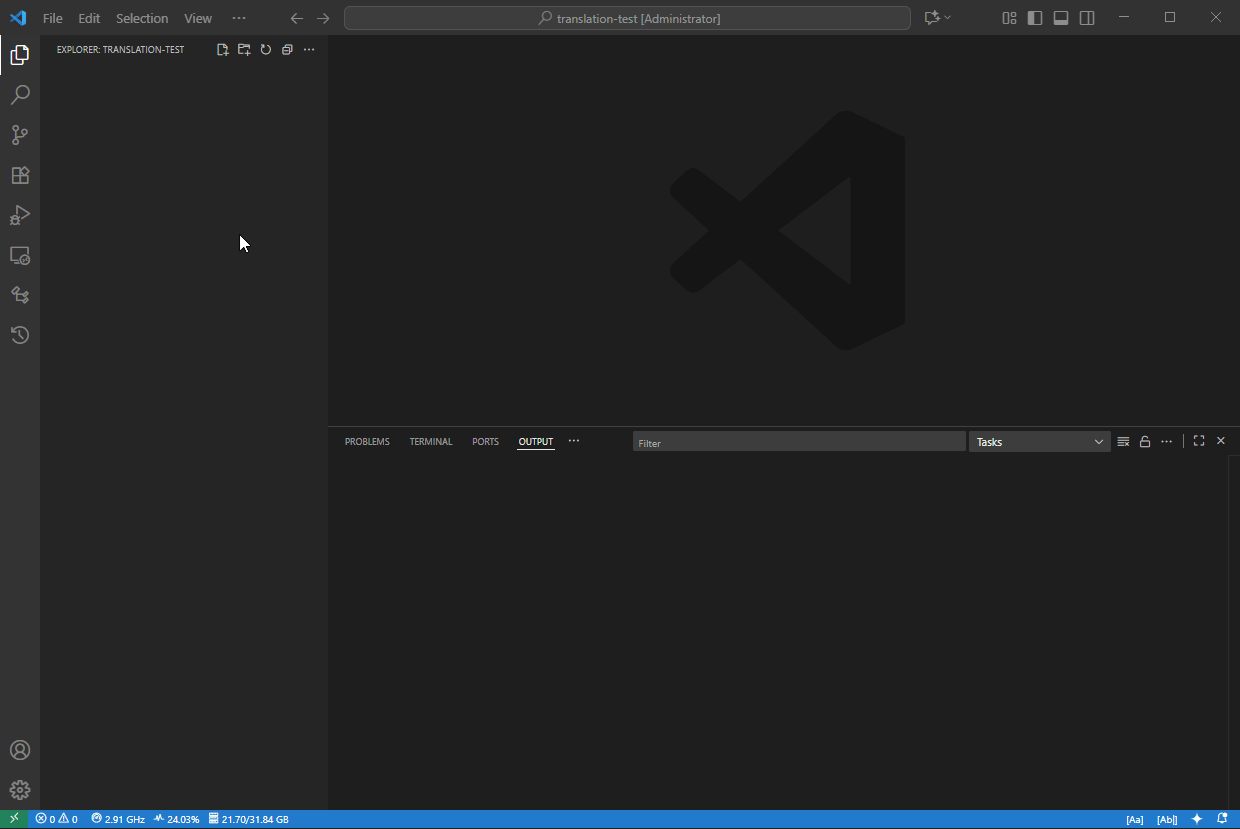Toggle the bottom panel visibility

(x=1061, y=18)
